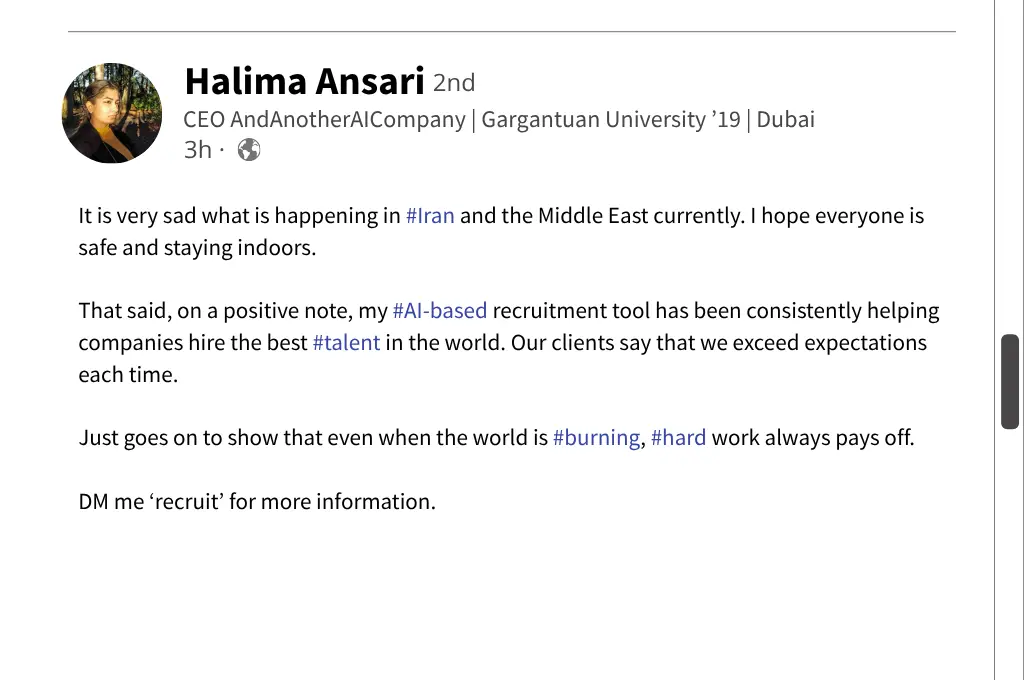Click the #Iran hashtag link

[x=430, y=215]
